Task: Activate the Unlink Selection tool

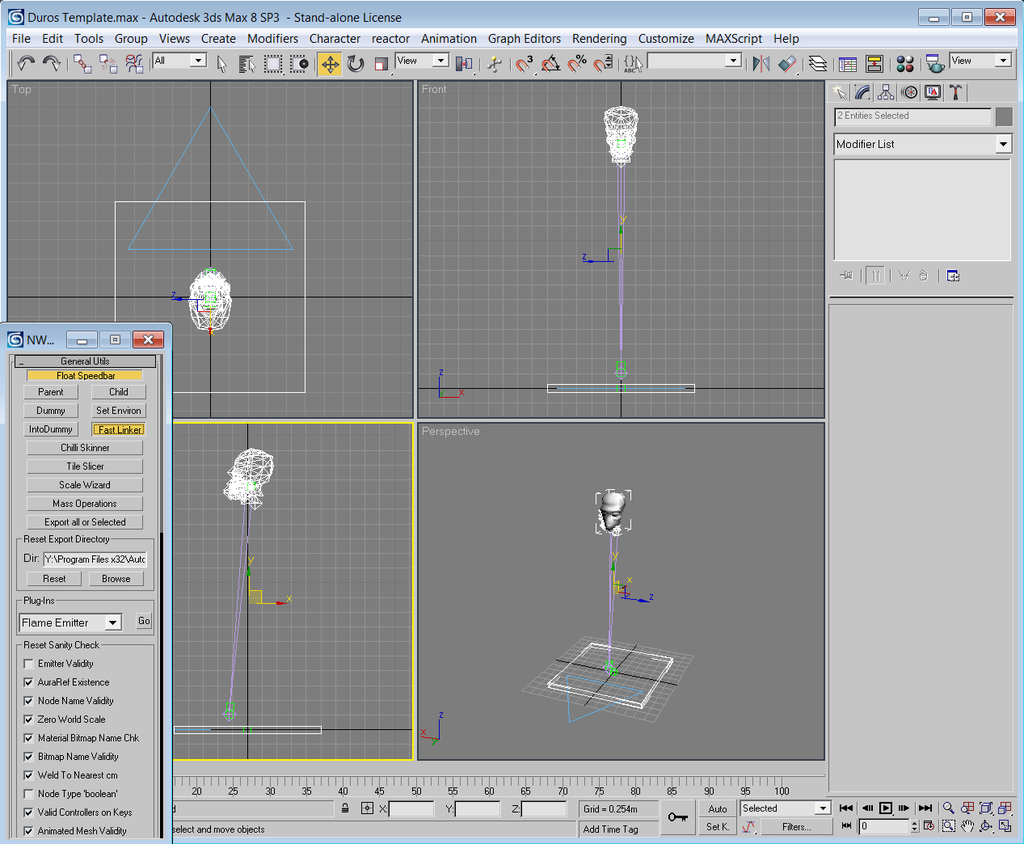Action: [x=108, y=63]
